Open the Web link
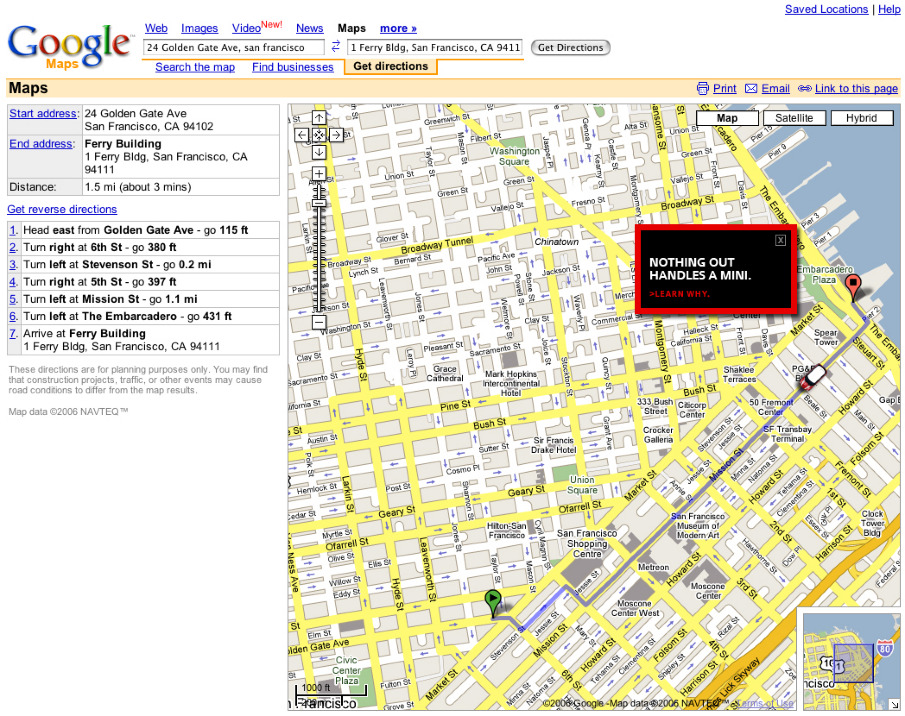 [x=156, y=28]
